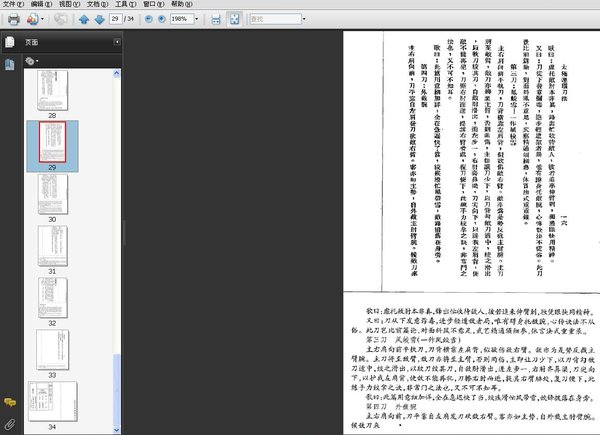Open the Find box options dropdown arrow
The height and width of the screenshot is (435, 600).
point(304,19)
